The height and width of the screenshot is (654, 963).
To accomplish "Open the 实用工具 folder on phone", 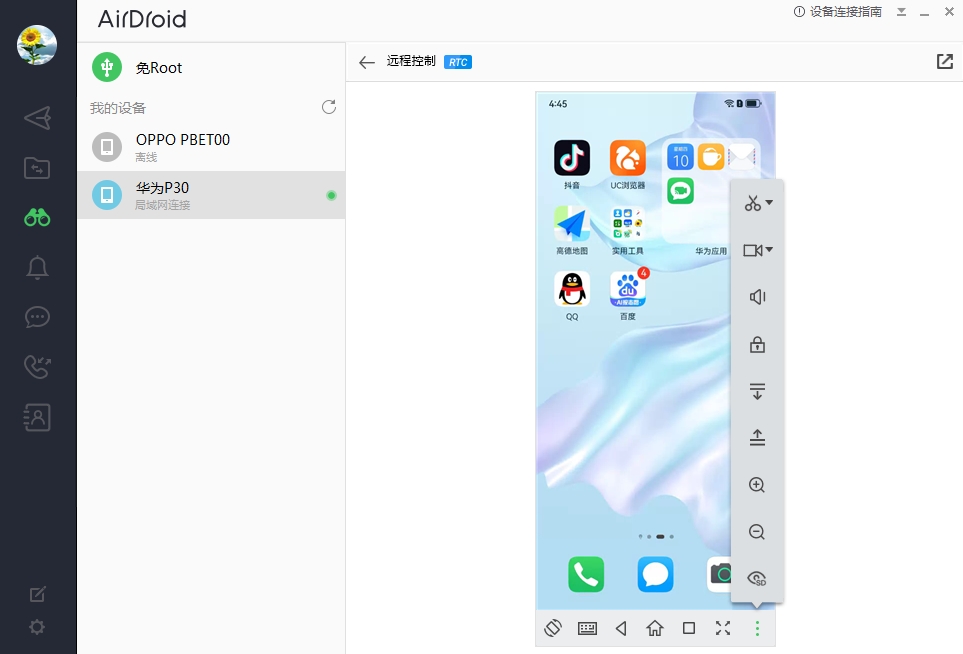I will 628,224.
